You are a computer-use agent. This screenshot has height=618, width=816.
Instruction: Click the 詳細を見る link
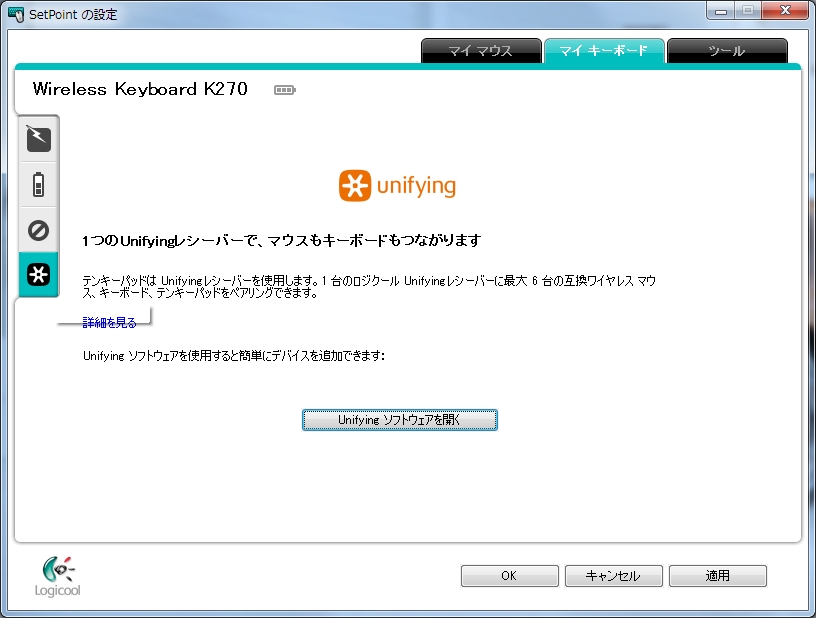[109, 323]
